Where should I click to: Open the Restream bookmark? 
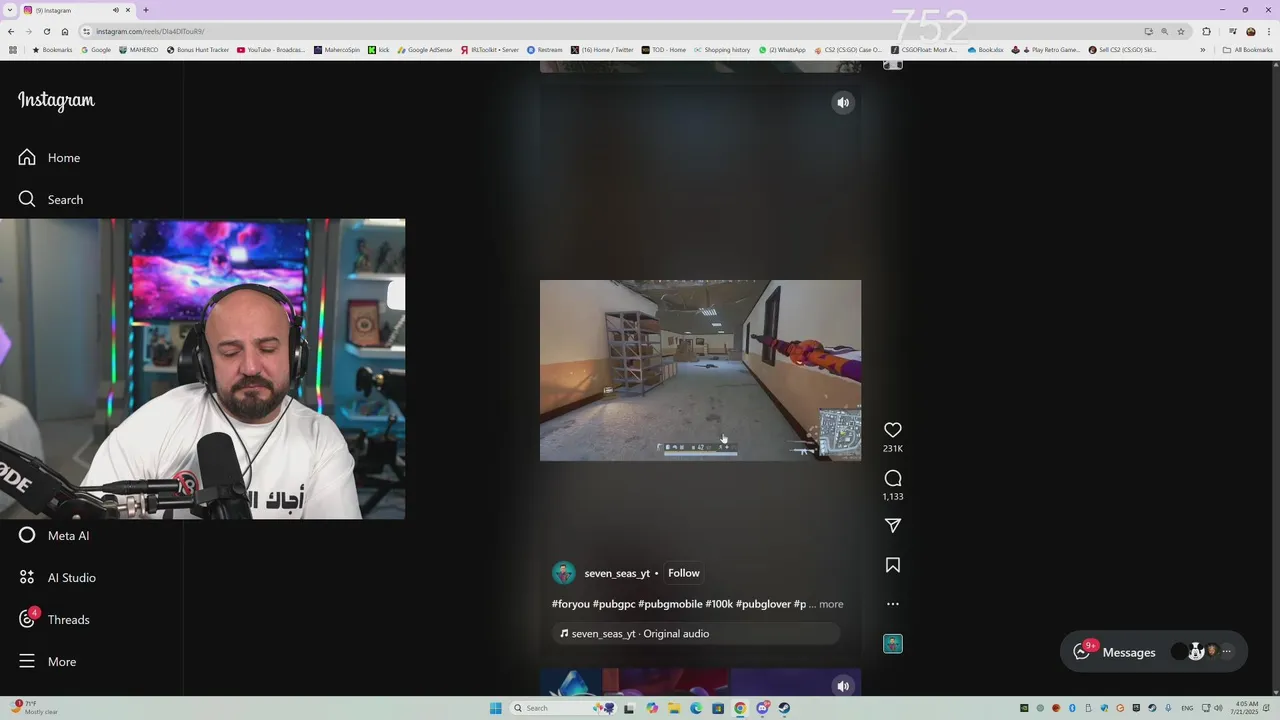pos(545,49)
